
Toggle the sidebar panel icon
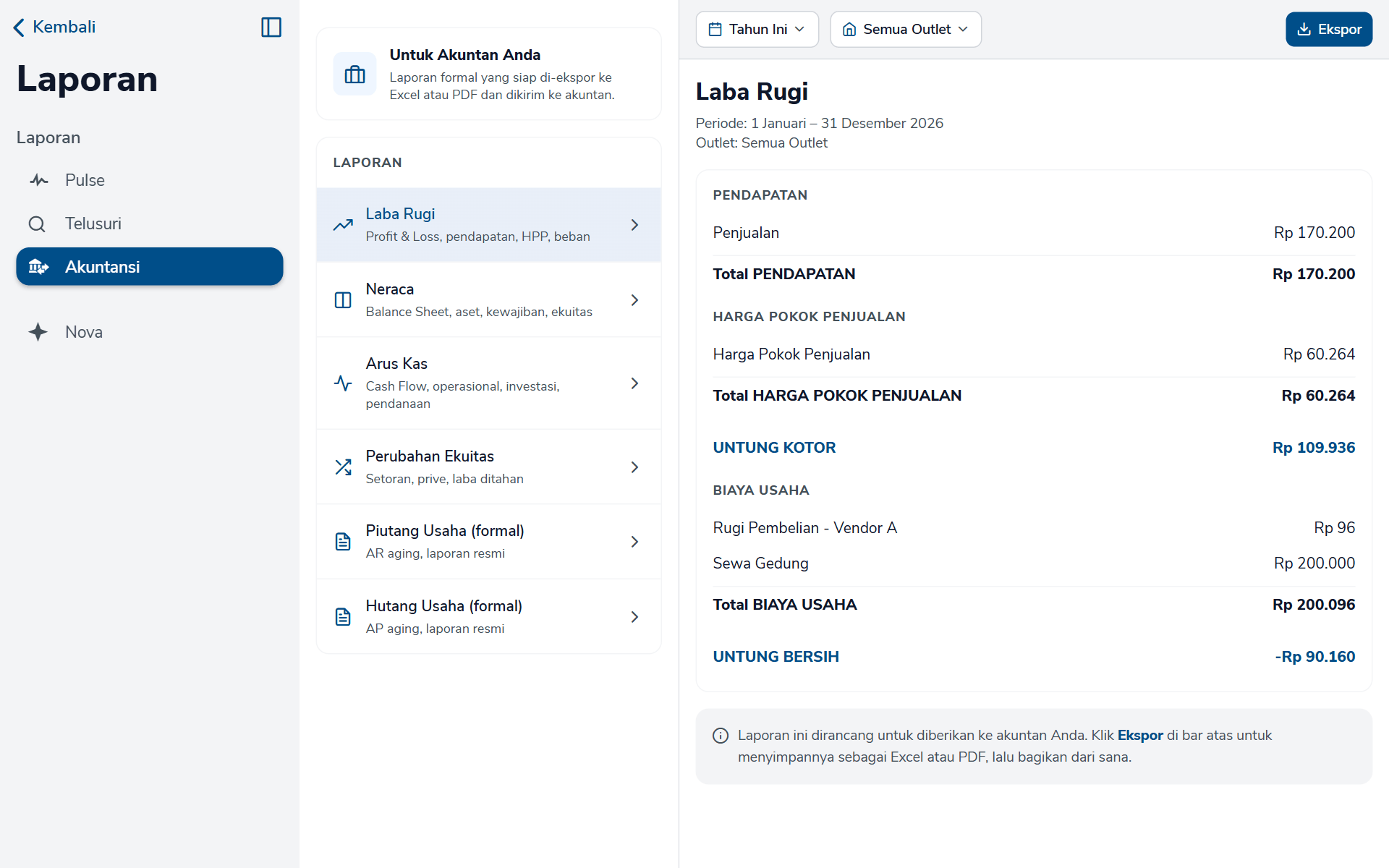point(271,27)
